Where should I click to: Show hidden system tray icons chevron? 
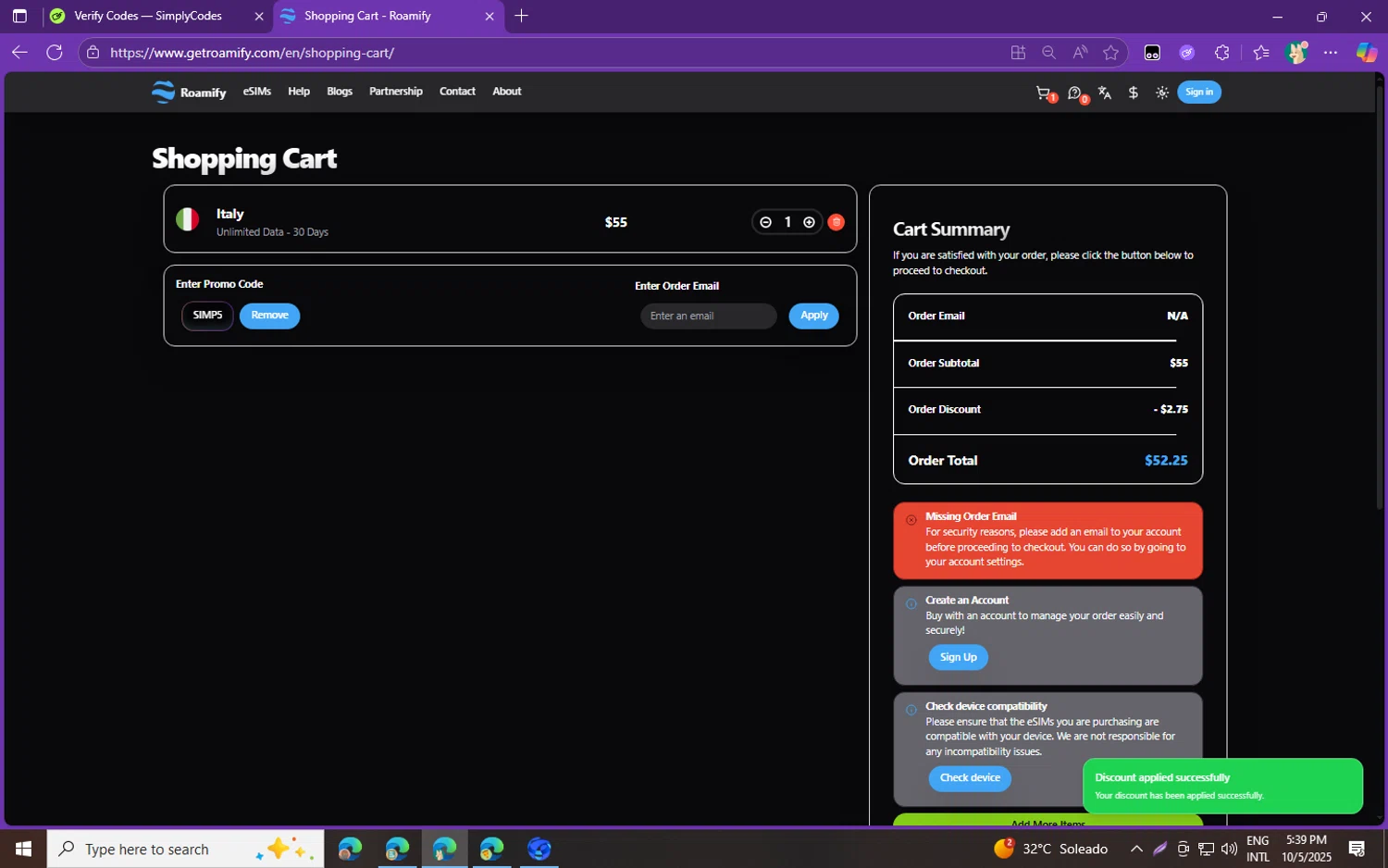point(1136,849)
